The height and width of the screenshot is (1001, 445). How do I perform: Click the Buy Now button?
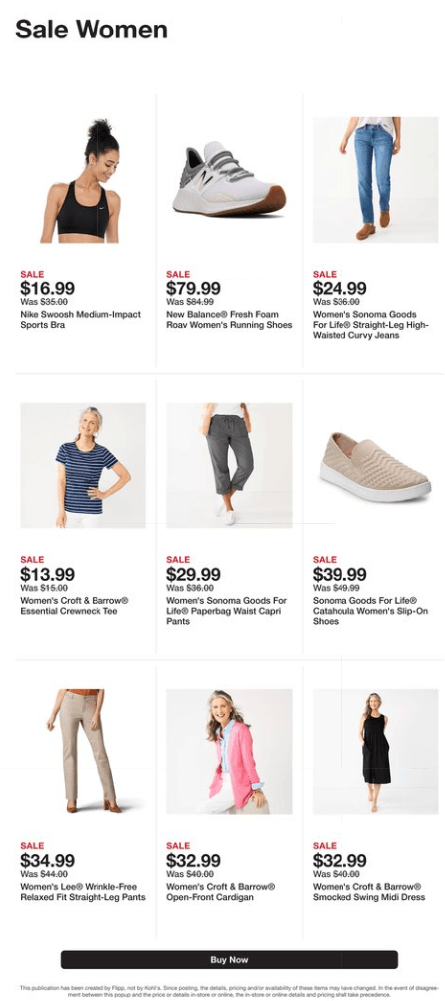click(x=229, y=960)
